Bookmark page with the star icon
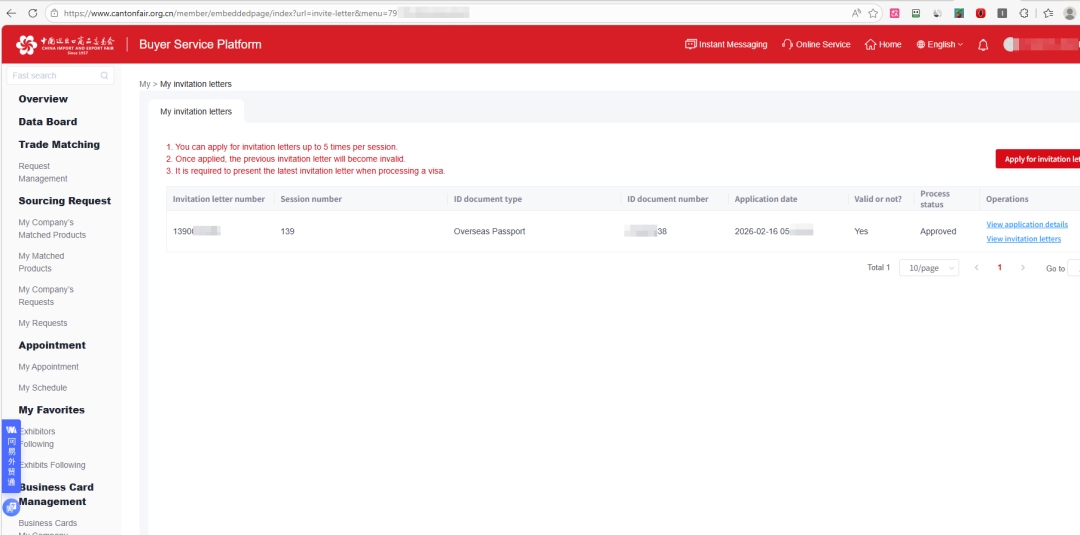 point(873,13)
